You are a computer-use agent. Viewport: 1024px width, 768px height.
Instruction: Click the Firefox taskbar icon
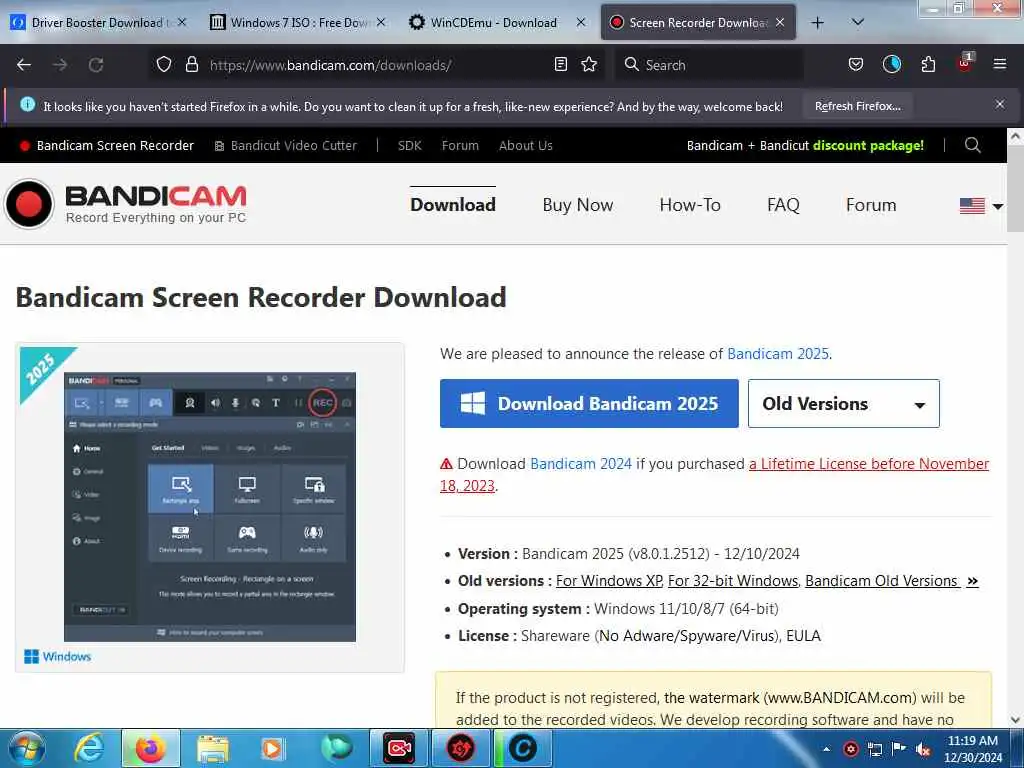151,748
